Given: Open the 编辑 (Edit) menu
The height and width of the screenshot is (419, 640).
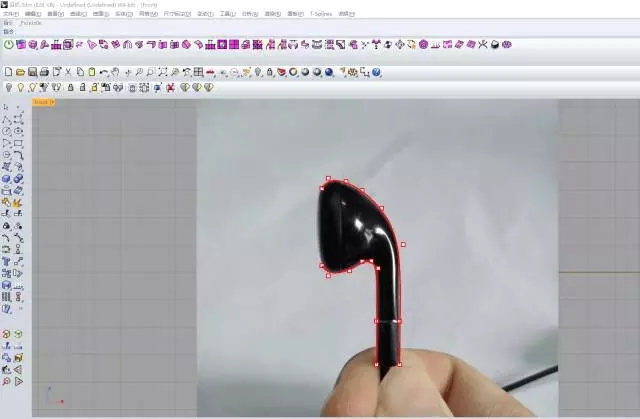Looking at the screenshot, I should click(x=33, y=14).
